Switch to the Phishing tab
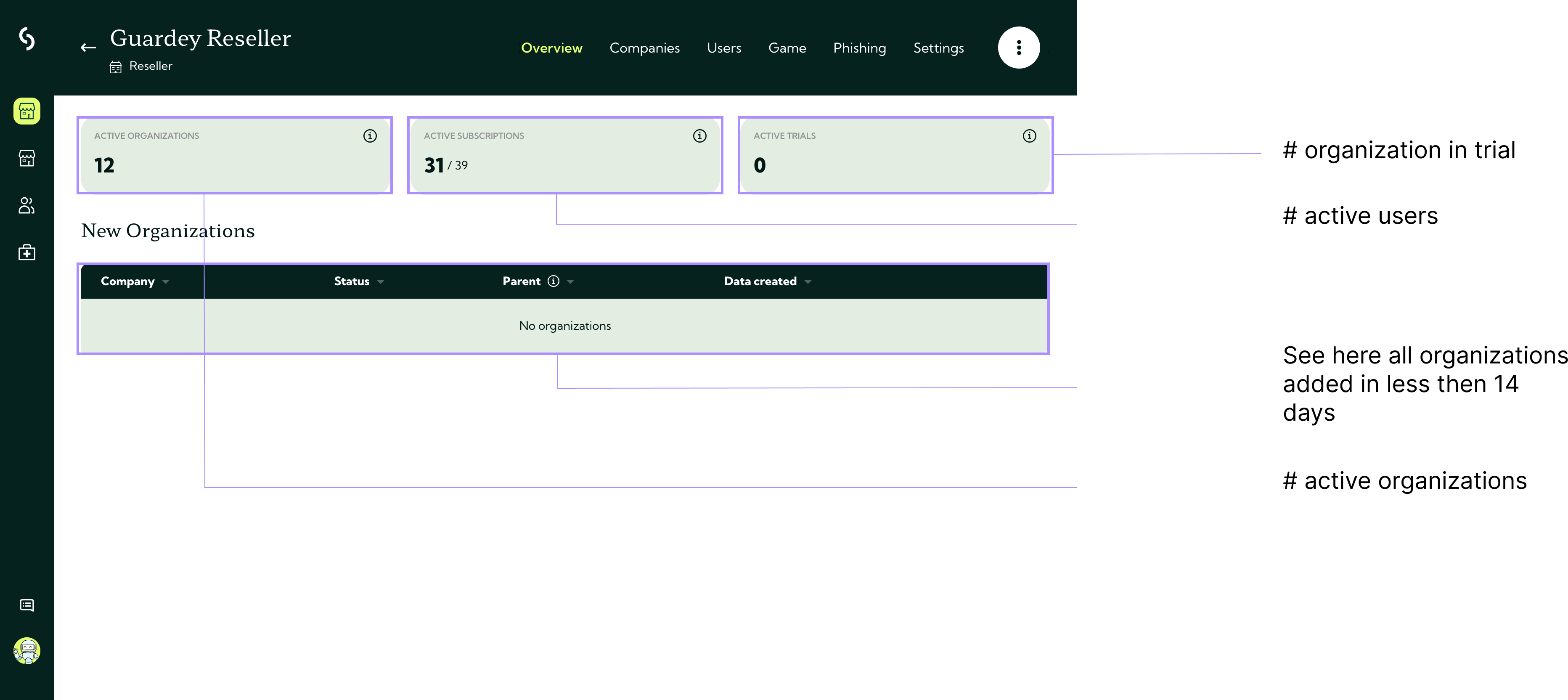Viewport: 1568px width, 700px height. click(859, 48)
